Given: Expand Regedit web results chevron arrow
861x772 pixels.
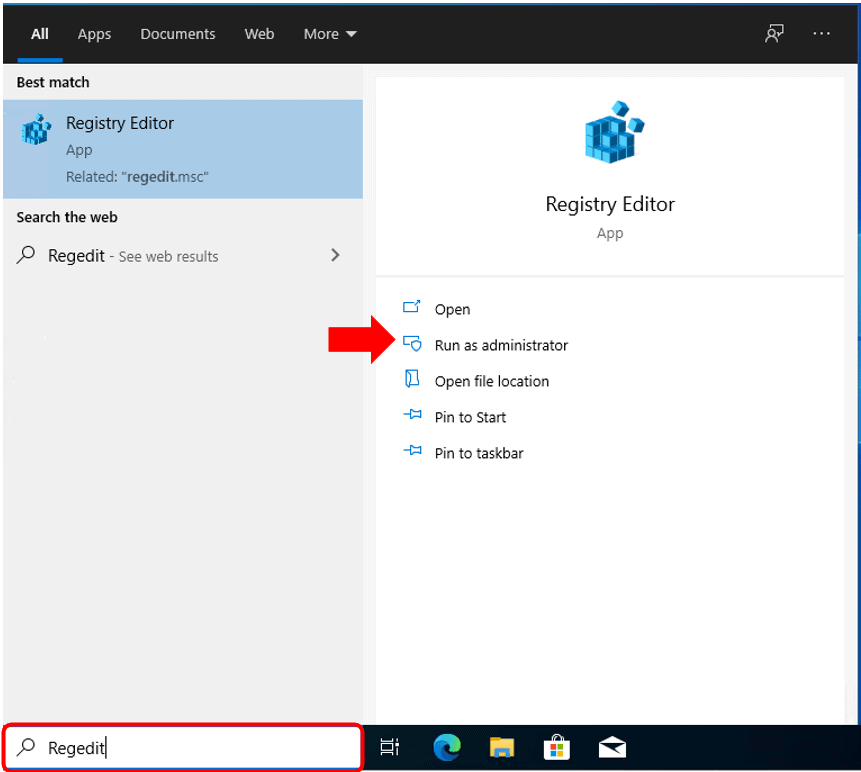Looking at the screenshot, I should (335, 256).
